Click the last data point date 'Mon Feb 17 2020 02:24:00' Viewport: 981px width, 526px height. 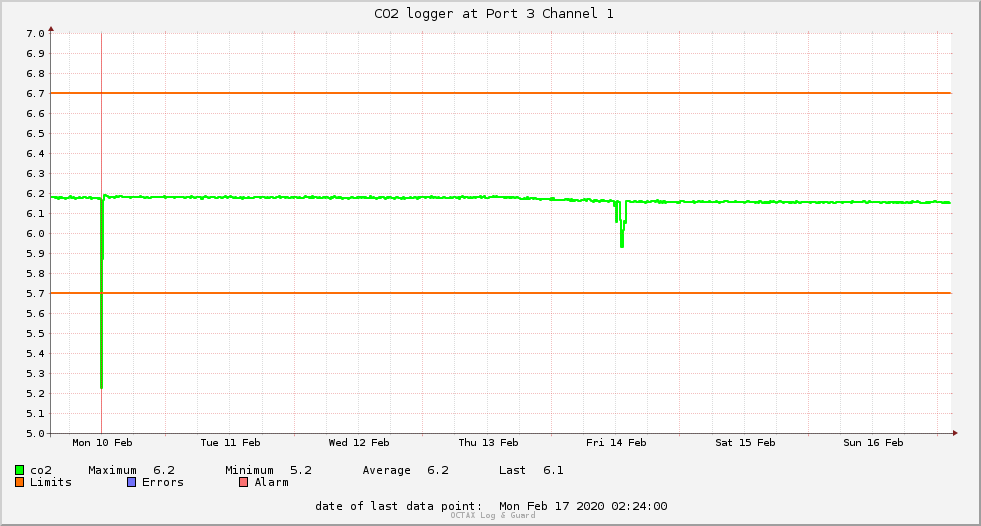pos(583,506)
